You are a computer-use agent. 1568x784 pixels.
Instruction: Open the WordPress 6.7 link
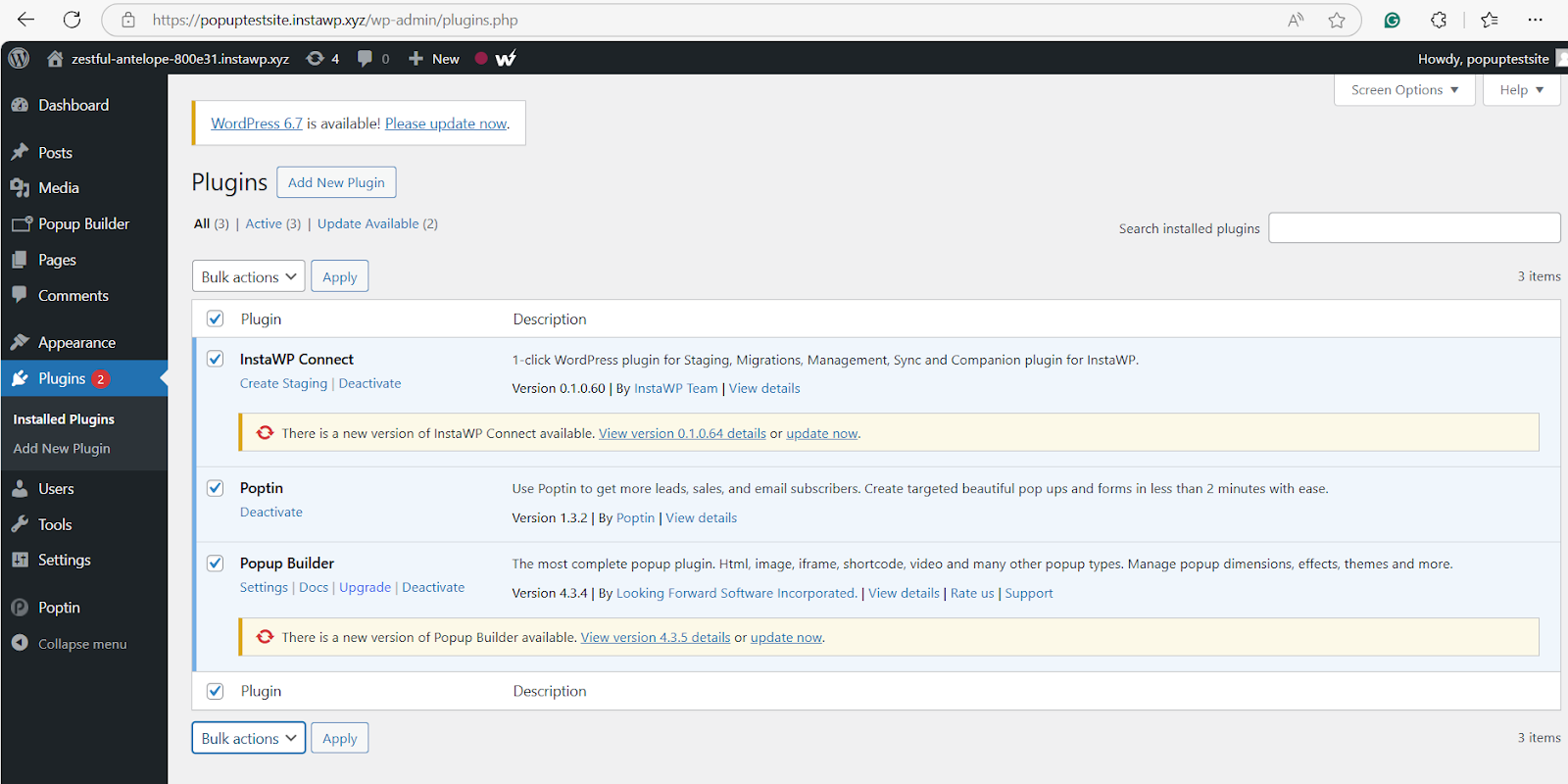point(257,123)
